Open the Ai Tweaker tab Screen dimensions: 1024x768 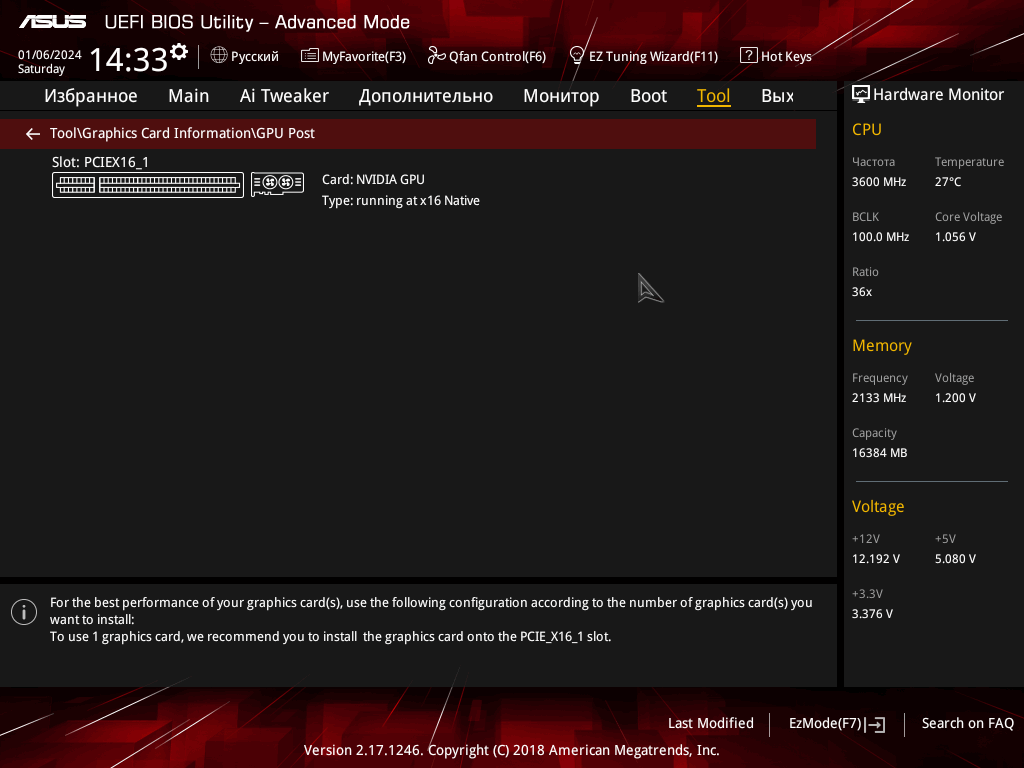coord(284,96)
